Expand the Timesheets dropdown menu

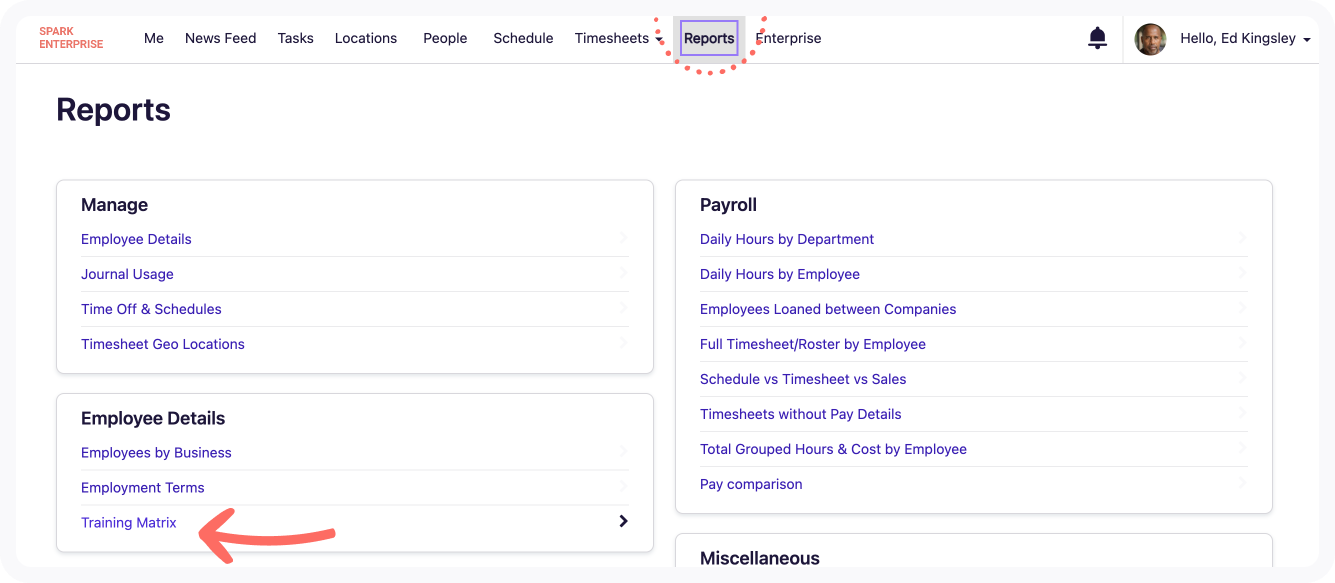(619, 38)
